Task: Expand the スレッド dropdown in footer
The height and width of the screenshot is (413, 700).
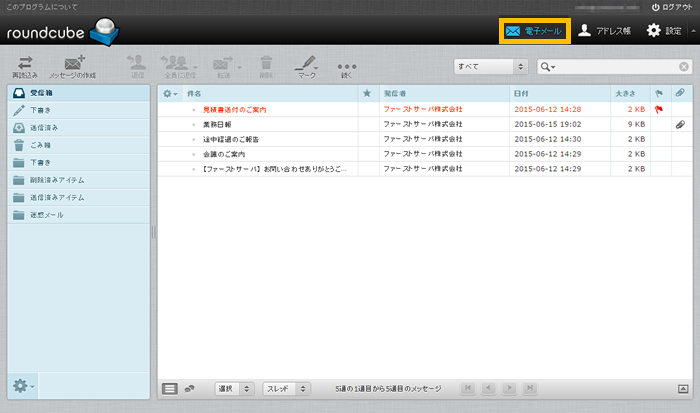Action: 285,388
